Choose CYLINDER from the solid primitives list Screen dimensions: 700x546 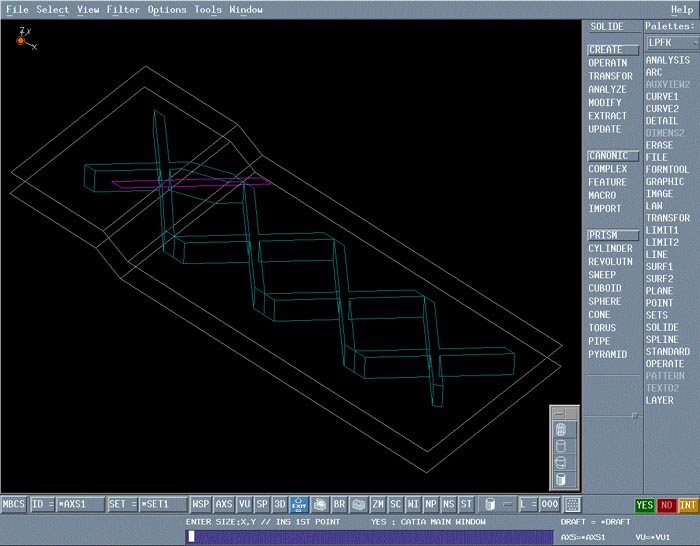tap(610, 249)
